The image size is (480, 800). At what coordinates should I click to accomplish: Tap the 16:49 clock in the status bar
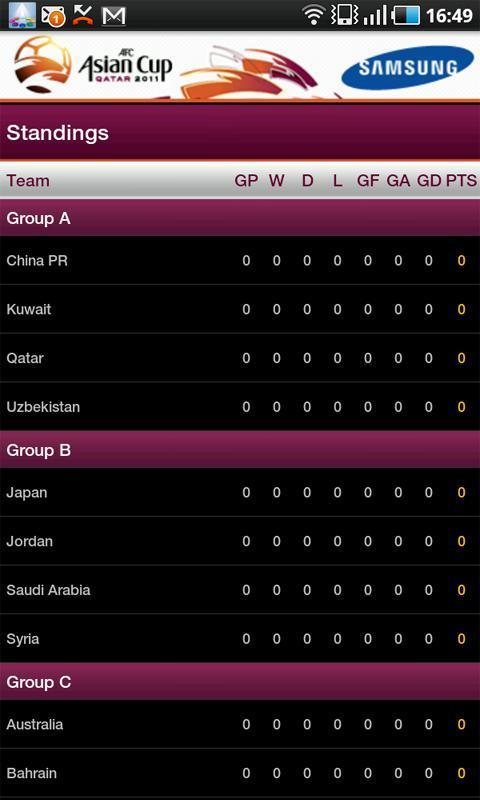[x=449, y=16]
